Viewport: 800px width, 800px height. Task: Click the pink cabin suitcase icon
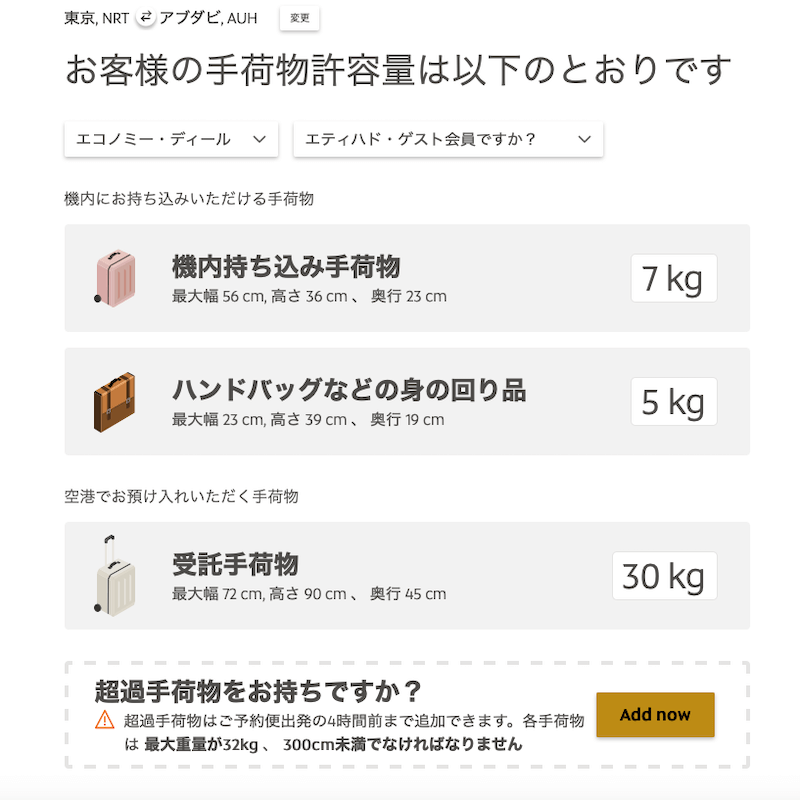click(112, 278)
